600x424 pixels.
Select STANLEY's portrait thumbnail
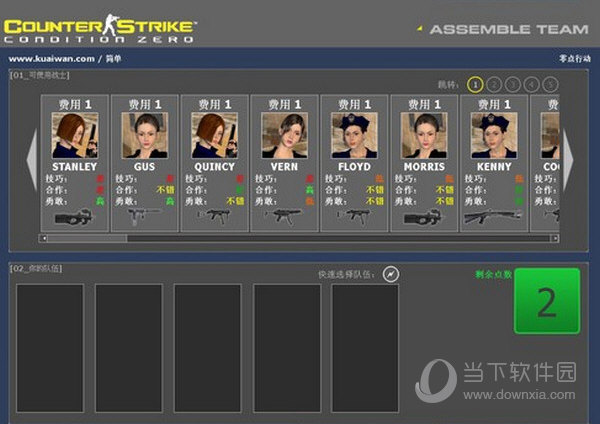pyautogui.click(x=75, y=135)
